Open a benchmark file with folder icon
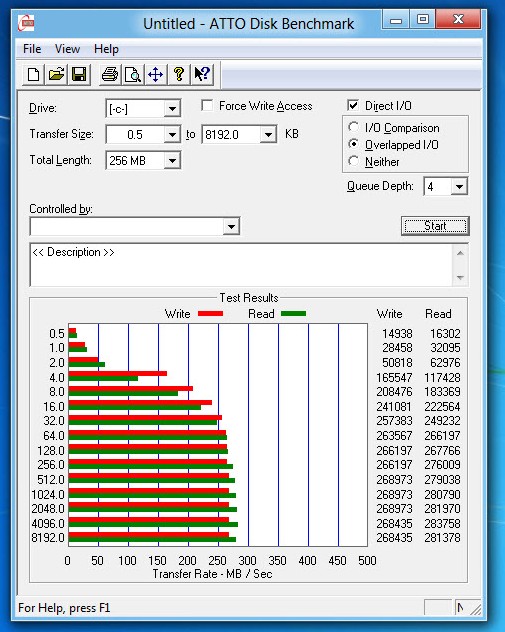The height and width of the screenshot is (632, 505). (56, 75)
